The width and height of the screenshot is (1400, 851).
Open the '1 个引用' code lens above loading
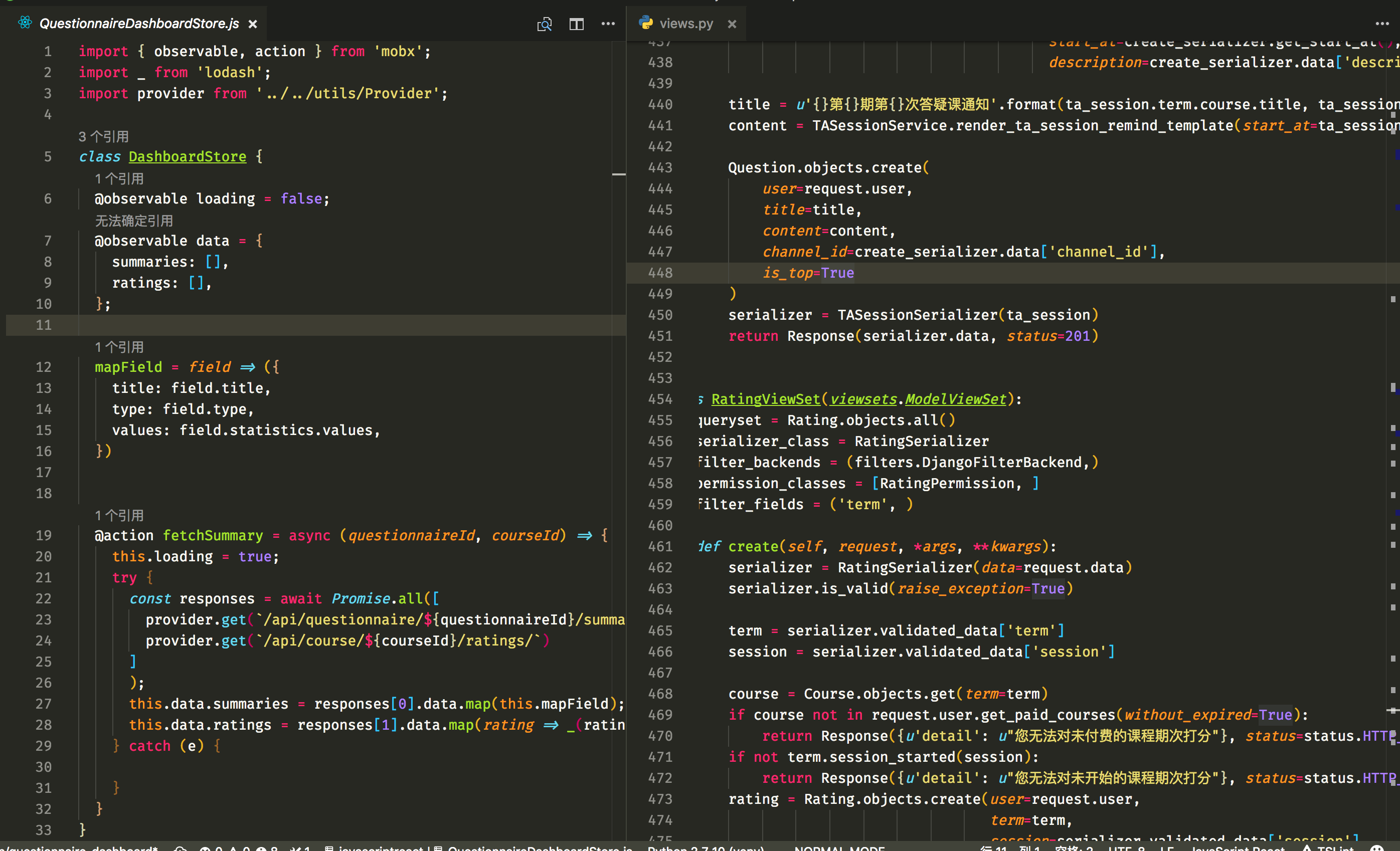pyautogui.click(x=119, y=178)
